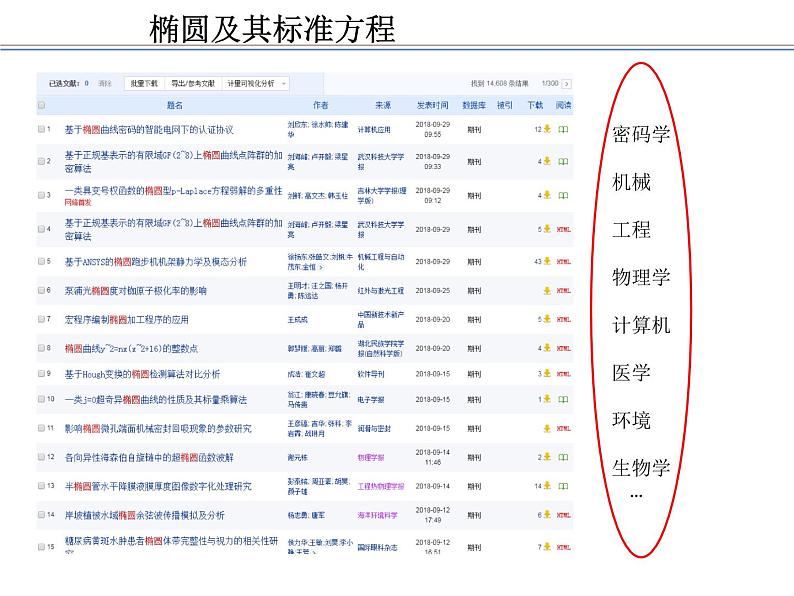Screen dimensions: 794x596
Task: Open source journal 物理学报
Action: click(x=371, y=457)
